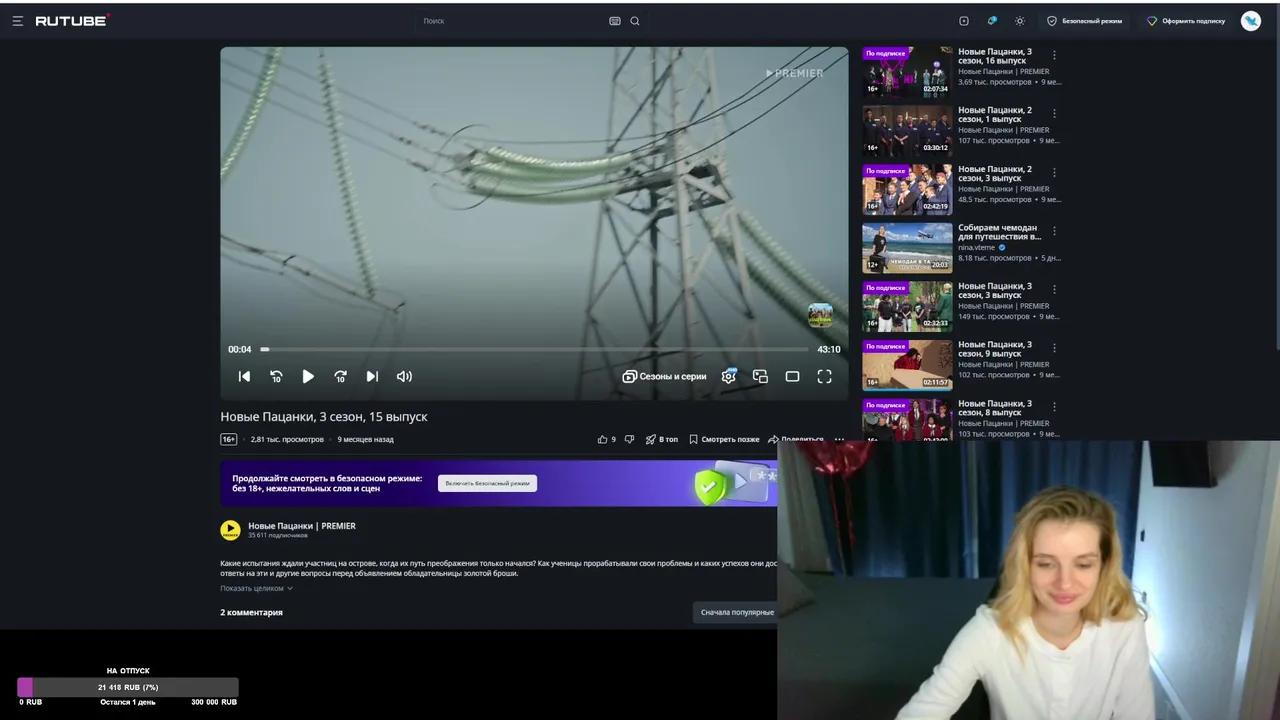Click the video title 3 сезон, 15 выпуск
1280x720 pixels.
pyautogui.click(x=324, y=416)
